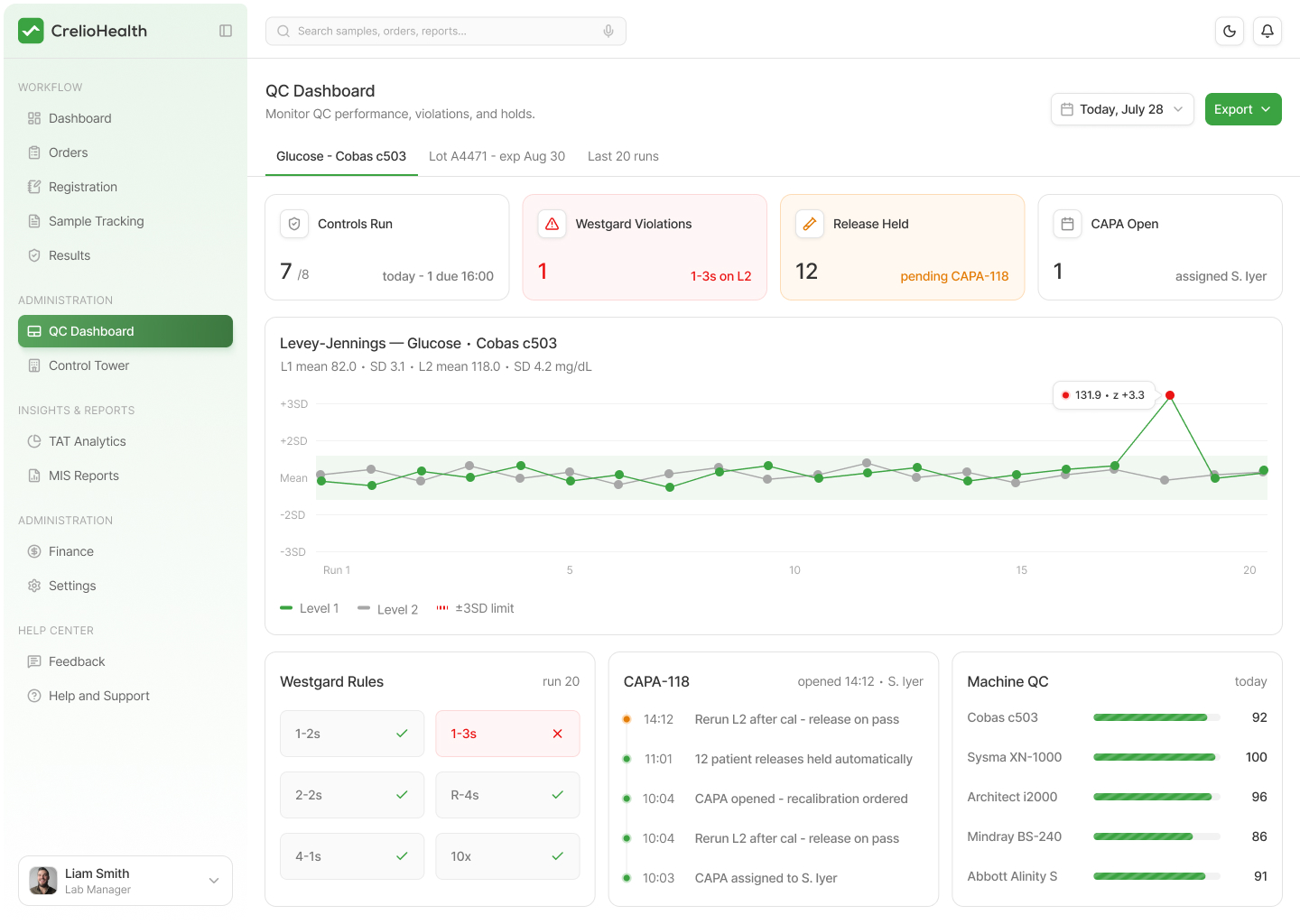Viewport: 1300px width, 924px height.
Task: Expand the Export options dropdown
Action: coord(1243,109)
